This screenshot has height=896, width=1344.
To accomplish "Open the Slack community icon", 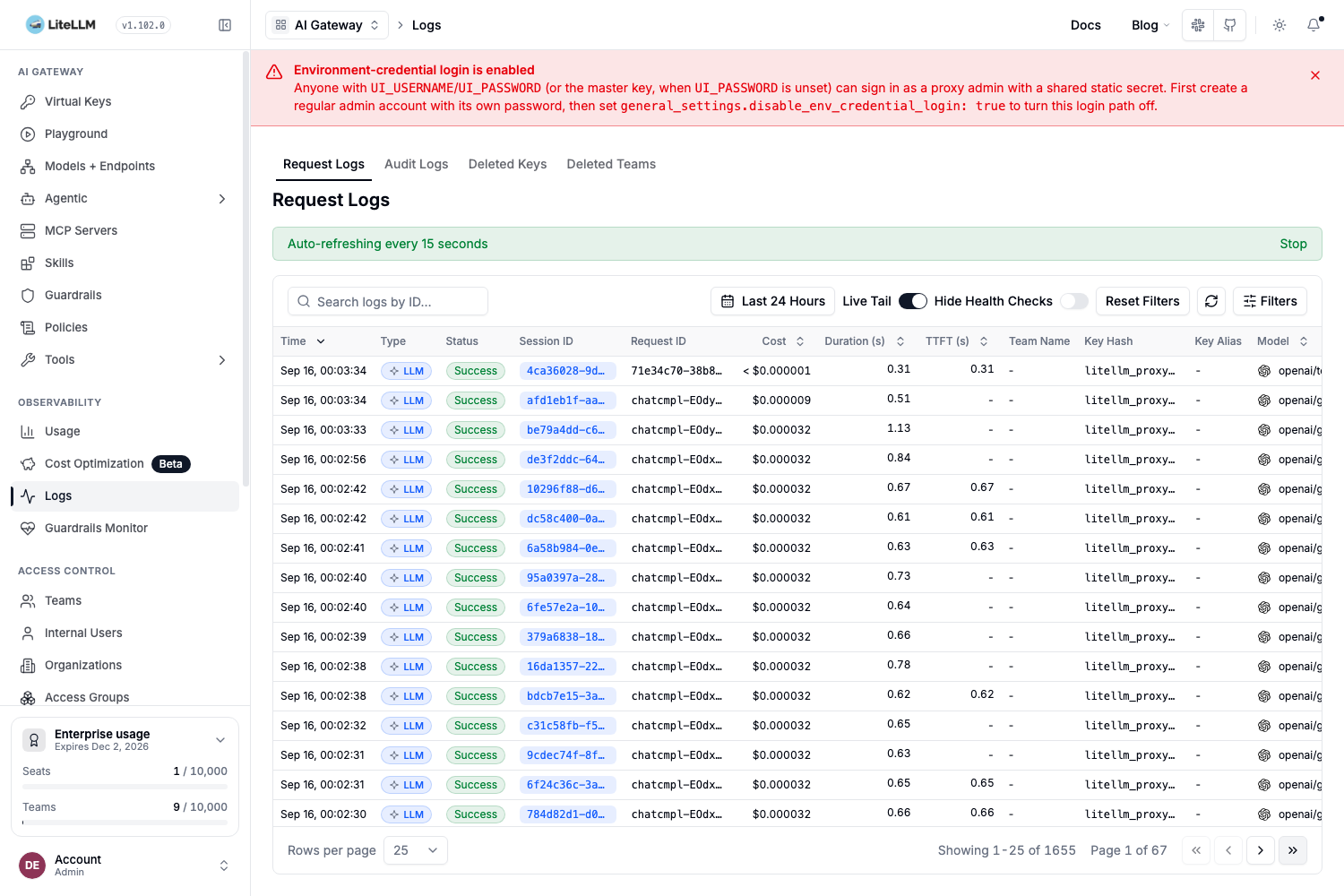I will click(1198, 25).
